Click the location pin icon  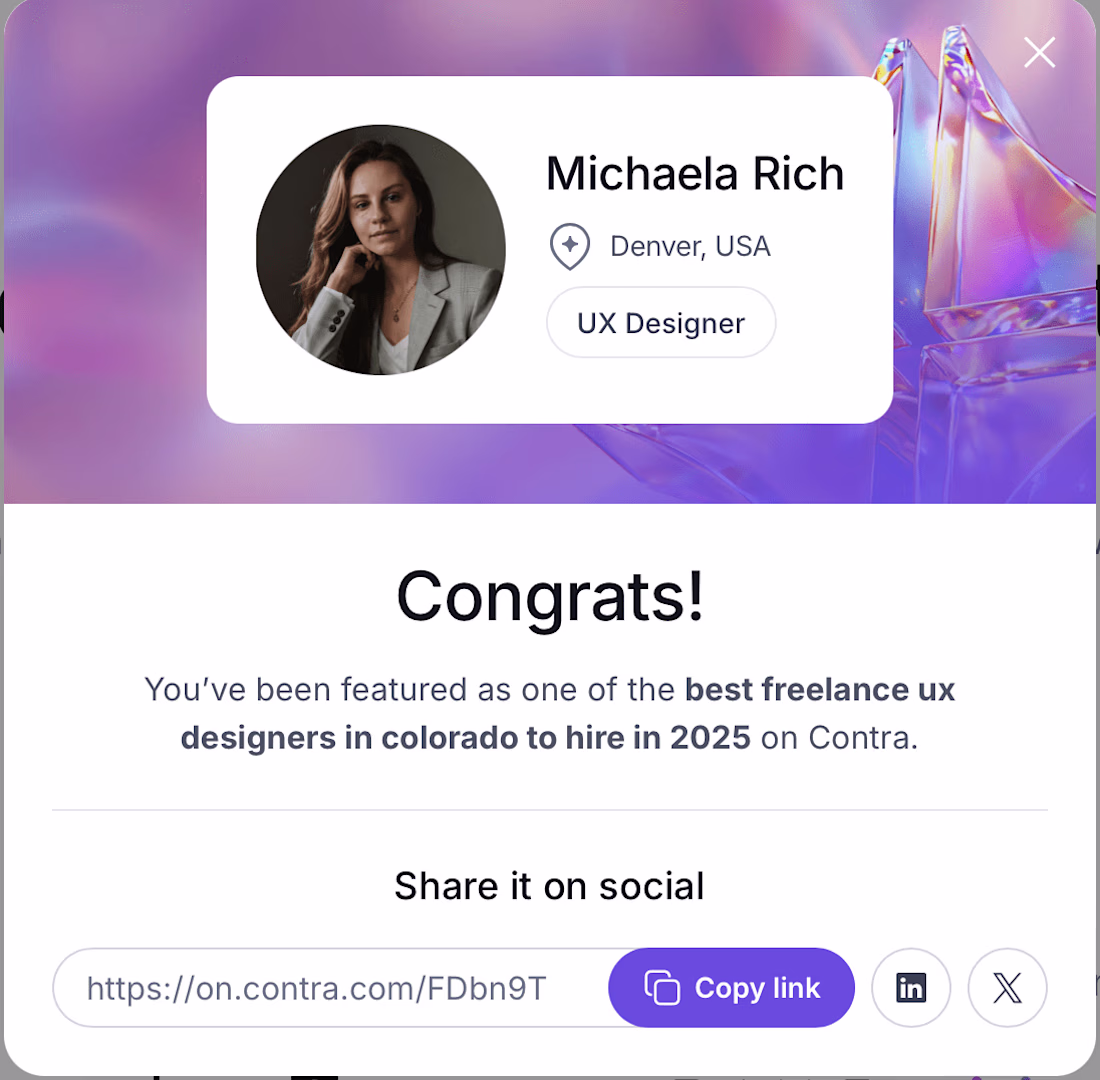point(569,246)
